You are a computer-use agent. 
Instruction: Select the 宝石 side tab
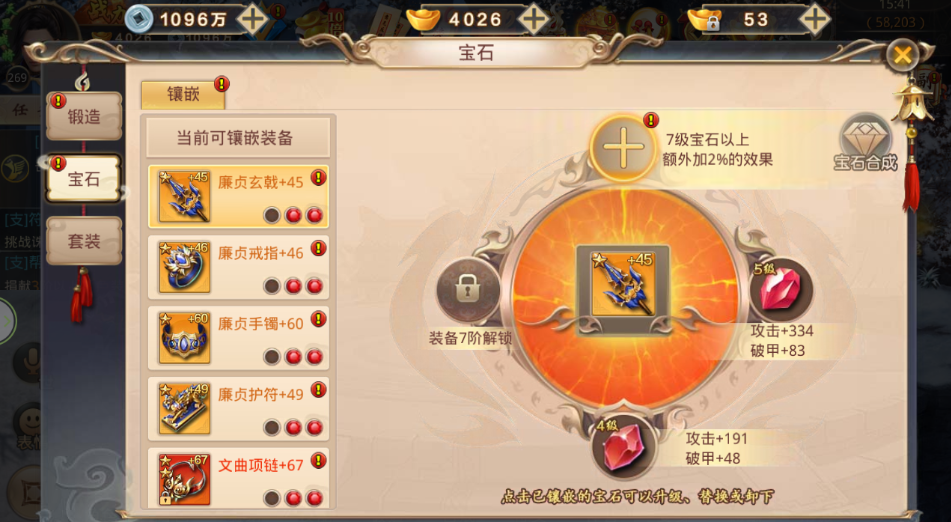[x=84, y=179]
